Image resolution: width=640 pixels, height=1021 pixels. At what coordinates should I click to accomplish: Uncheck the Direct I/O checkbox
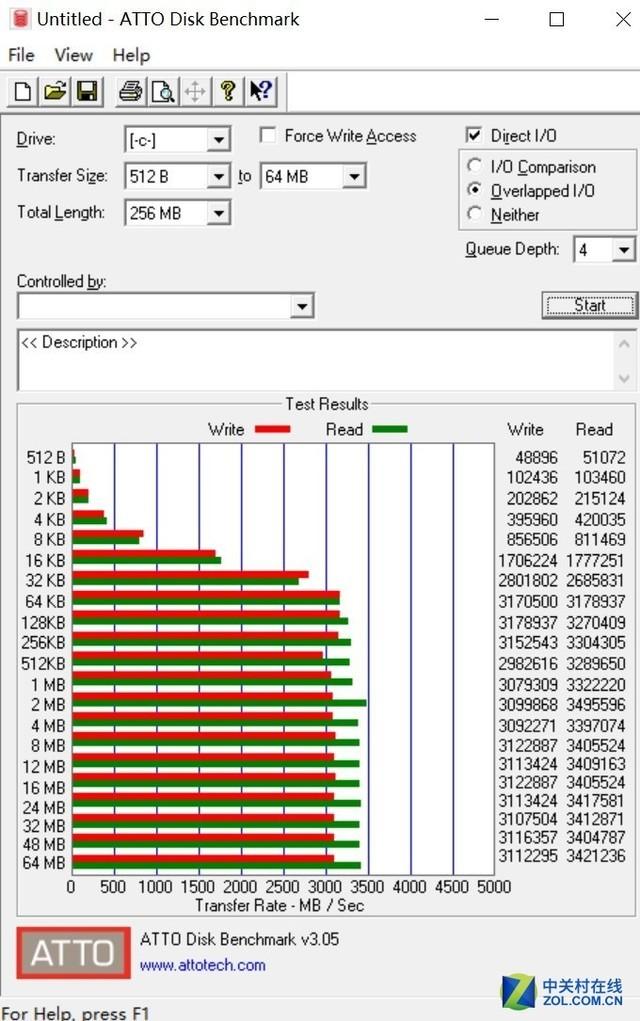point(474,136)
